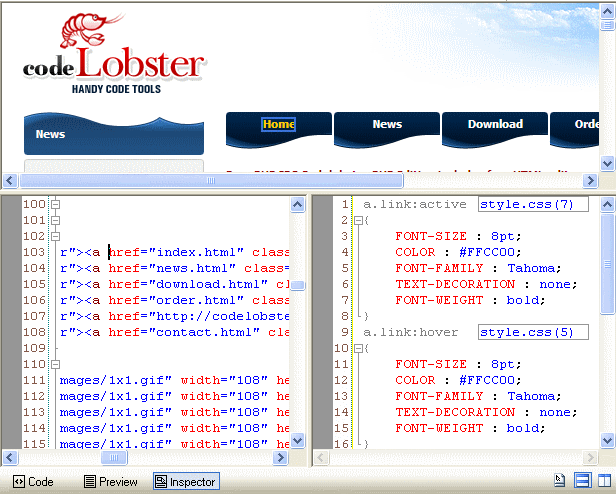Click the CodeLobster lobster logo
The width and height of the screenshot is (616, 494).
113,53
